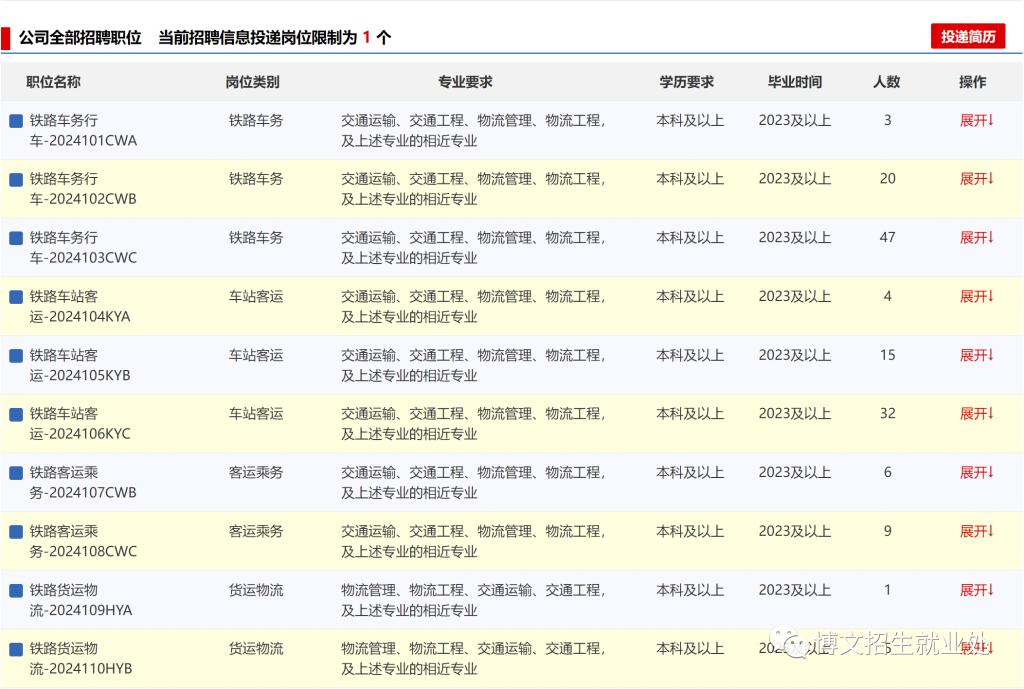Viewport: 1024px width, 689px height.
Task: Show details for 铁路客运乘务-2024108CWC
Action: (976, 532)
